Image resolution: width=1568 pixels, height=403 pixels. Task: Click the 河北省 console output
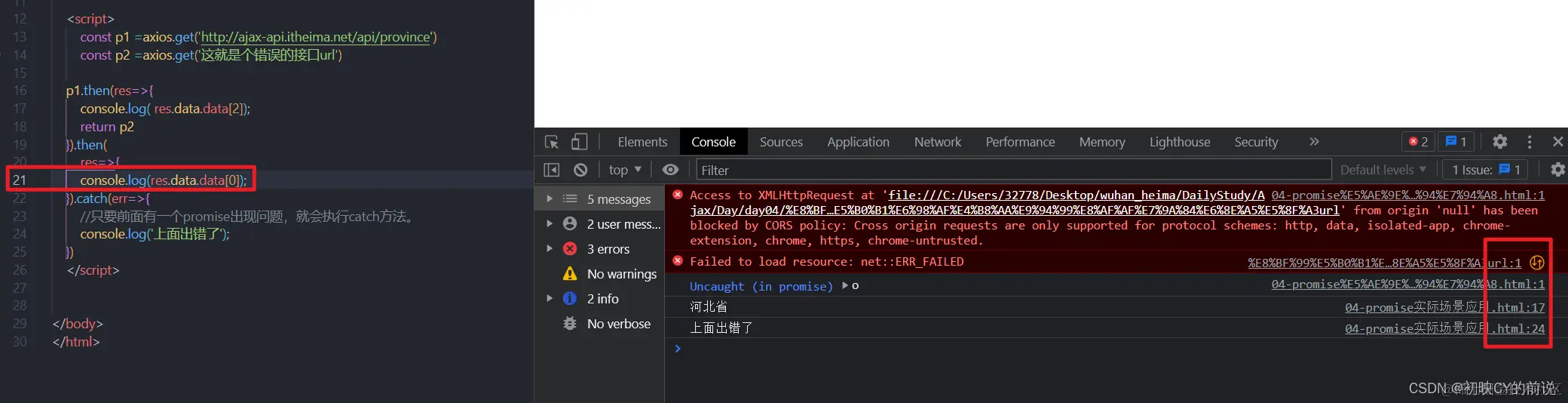point(709,306)
